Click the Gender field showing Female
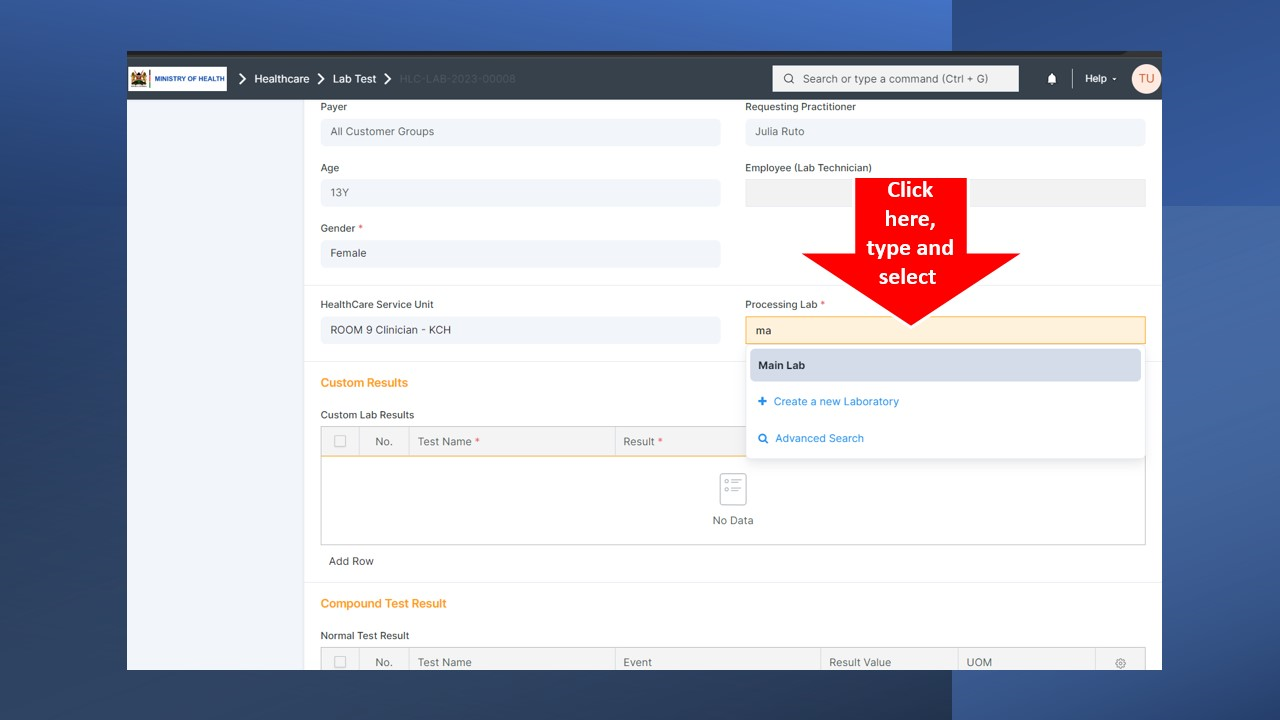The width and height of the screenshot is (1280, 720). tap(520, 254)
